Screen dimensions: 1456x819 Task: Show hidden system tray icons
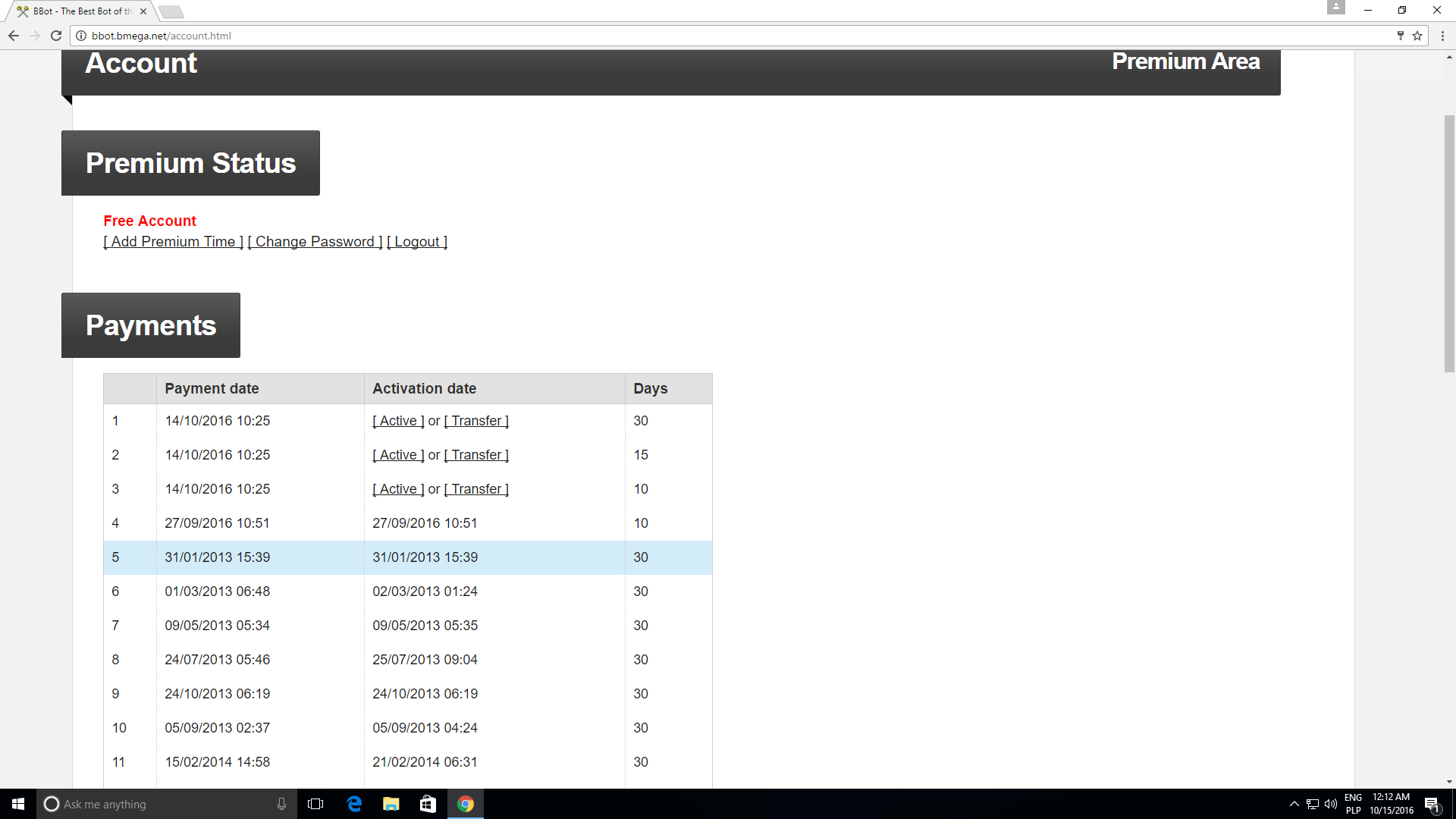[x=1294, y=804]
